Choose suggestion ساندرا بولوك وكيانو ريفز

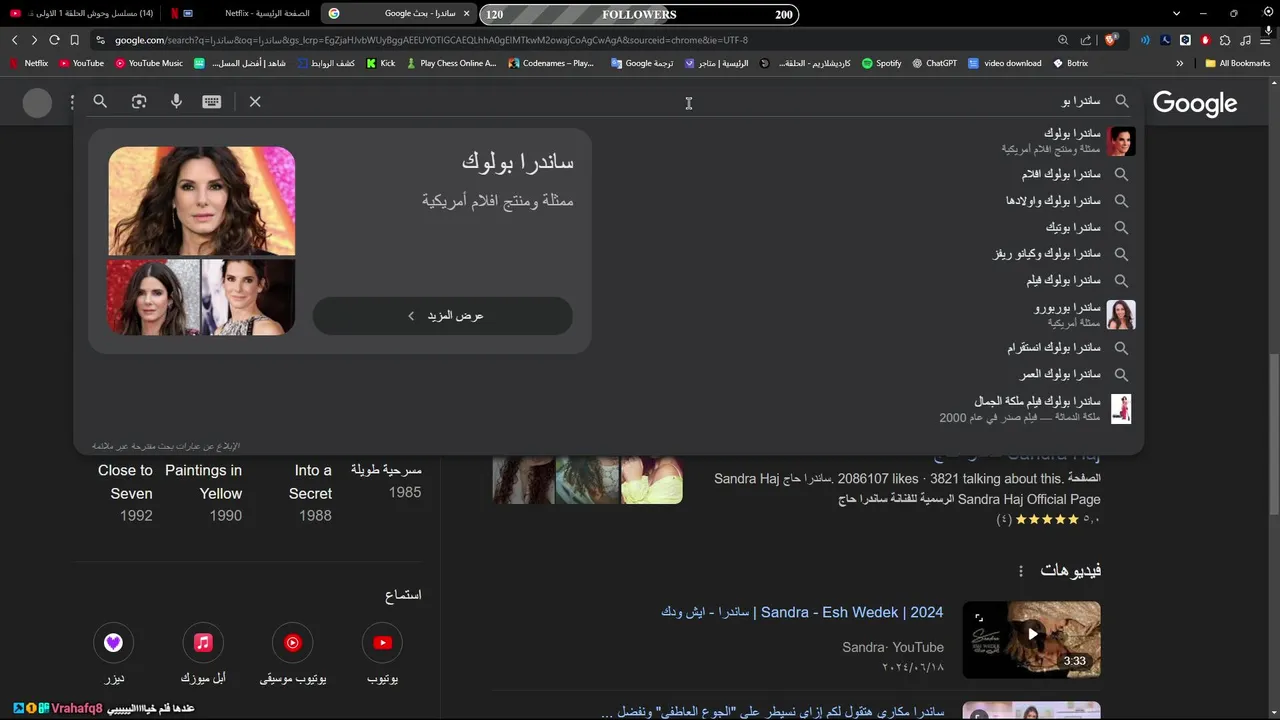(x=1060, y=254)
